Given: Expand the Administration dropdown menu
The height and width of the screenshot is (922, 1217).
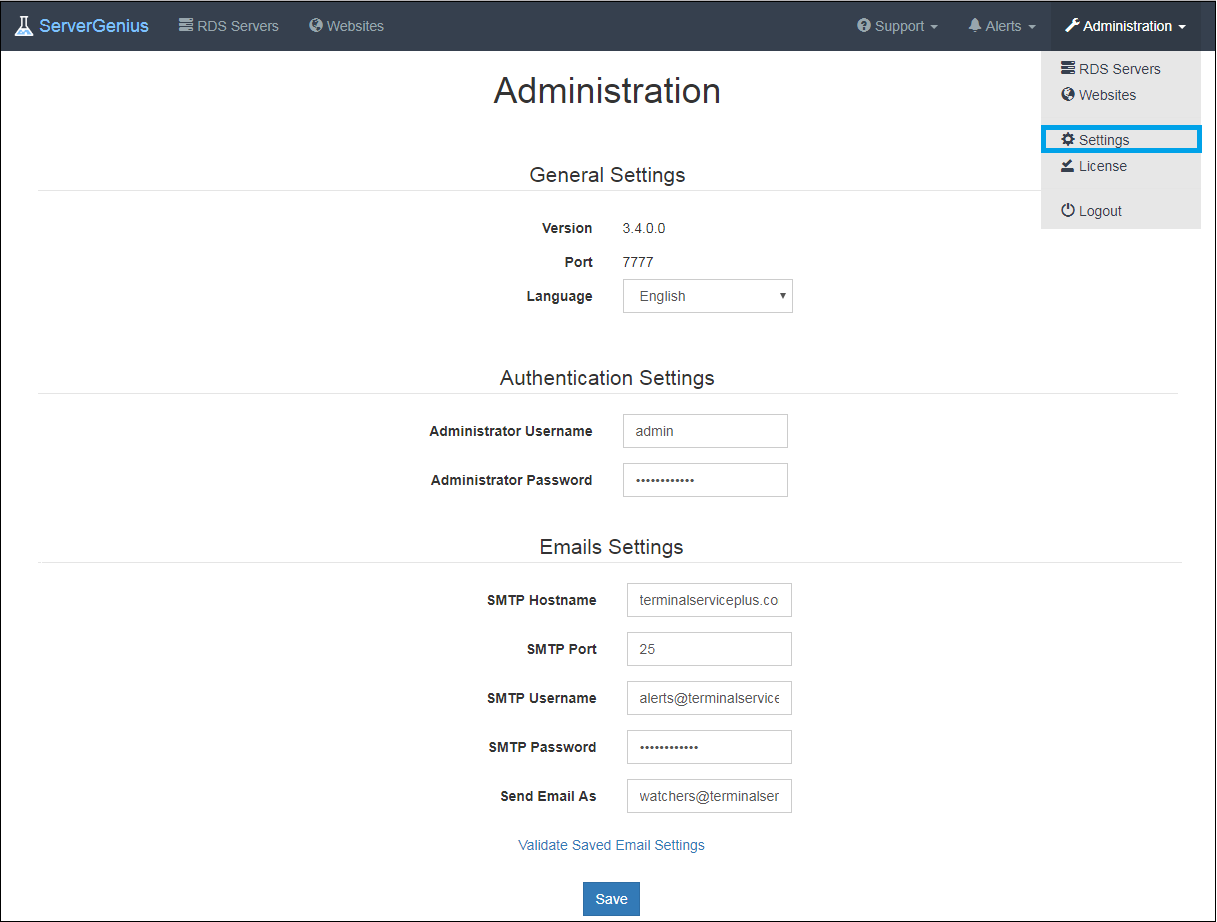Looking at the screenshot, I should point(1124,25).
